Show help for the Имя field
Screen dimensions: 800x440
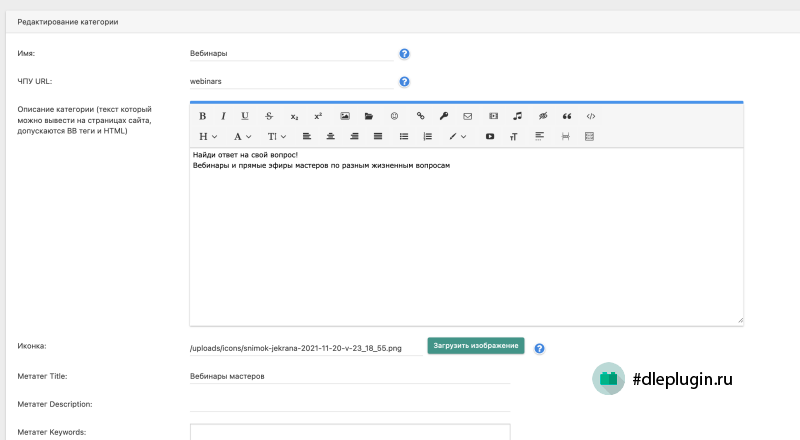404,54
